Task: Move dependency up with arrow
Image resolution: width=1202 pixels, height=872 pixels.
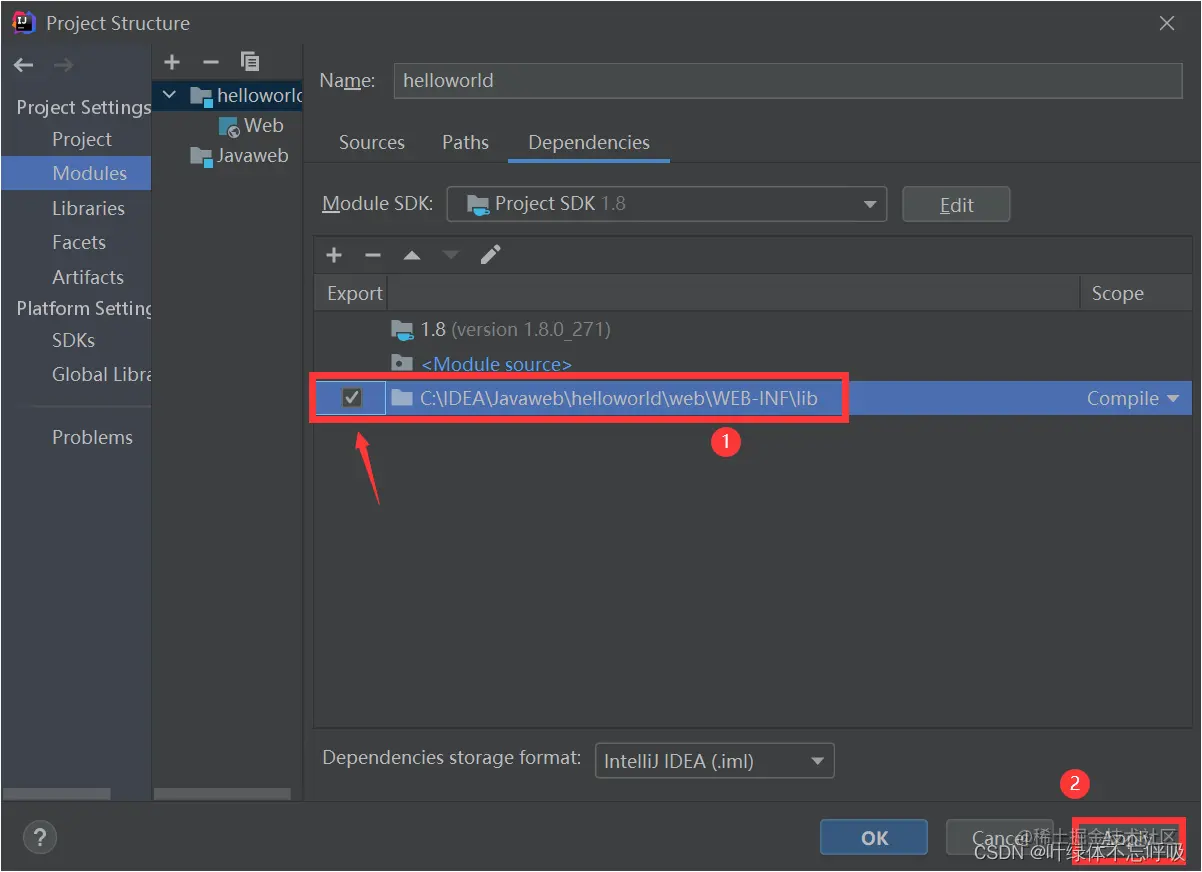Action: 412,255
